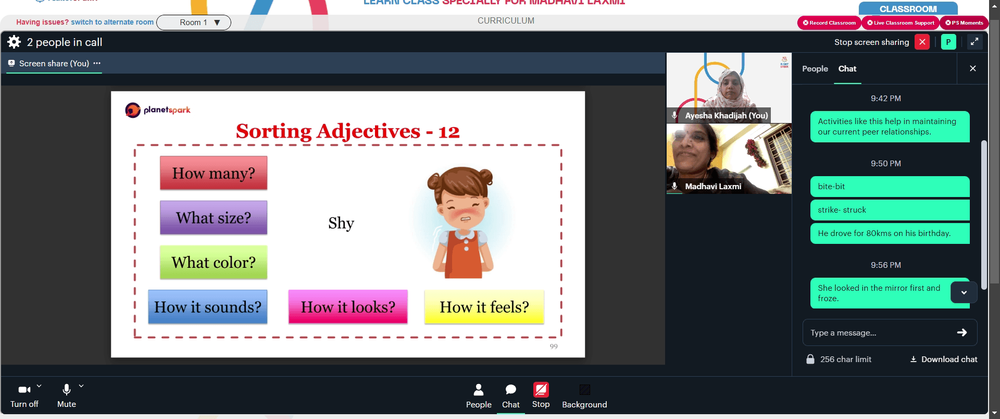This screenshot has width=1000, height=419.
Task: Jump to latest chat with down chevron
Action: tap(964, 292)
